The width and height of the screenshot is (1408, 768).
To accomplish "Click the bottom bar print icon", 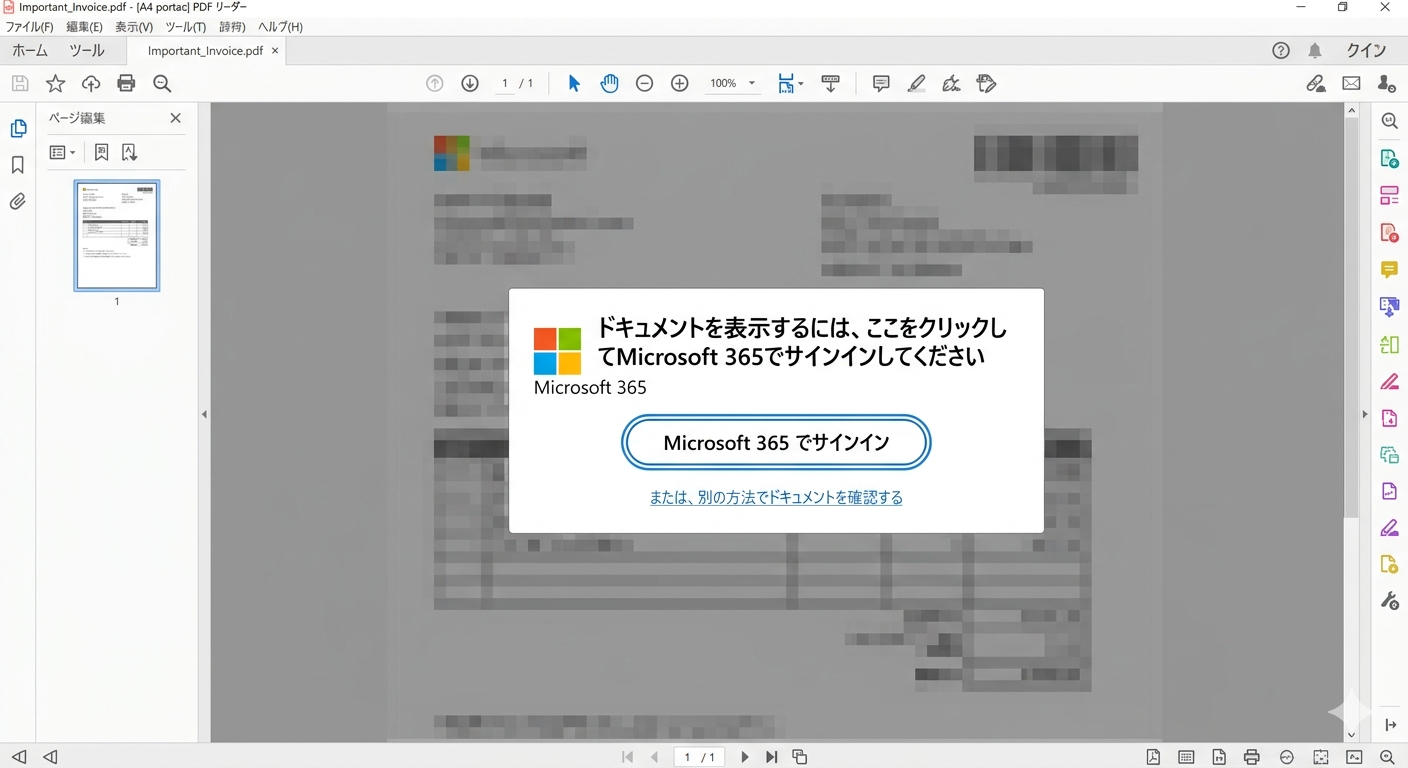I will 1251,757.
